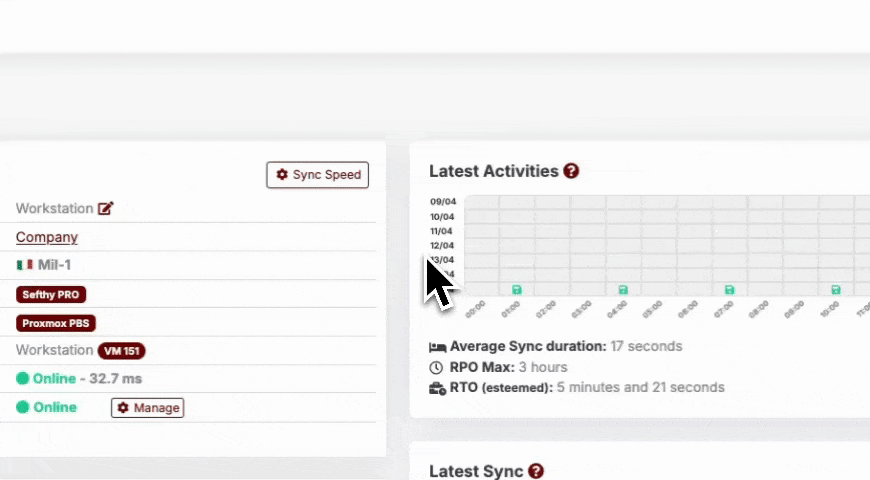Click the edit icon next to Workstation

click(105, 209)
